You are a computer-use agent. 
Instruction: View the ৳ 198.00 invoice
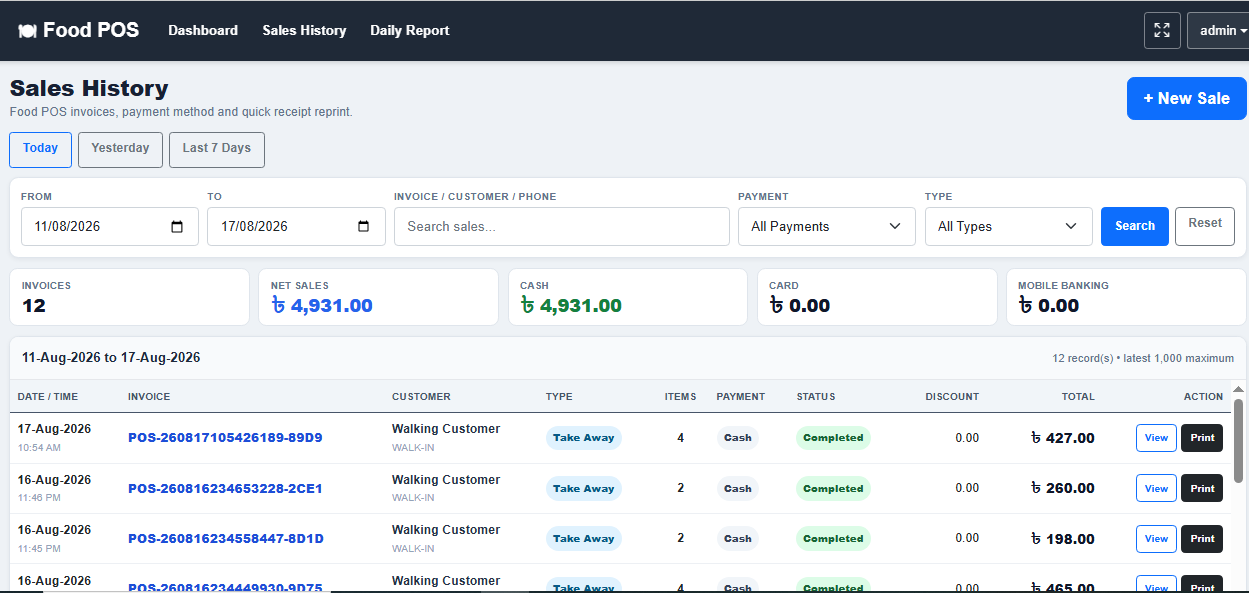1156,539
